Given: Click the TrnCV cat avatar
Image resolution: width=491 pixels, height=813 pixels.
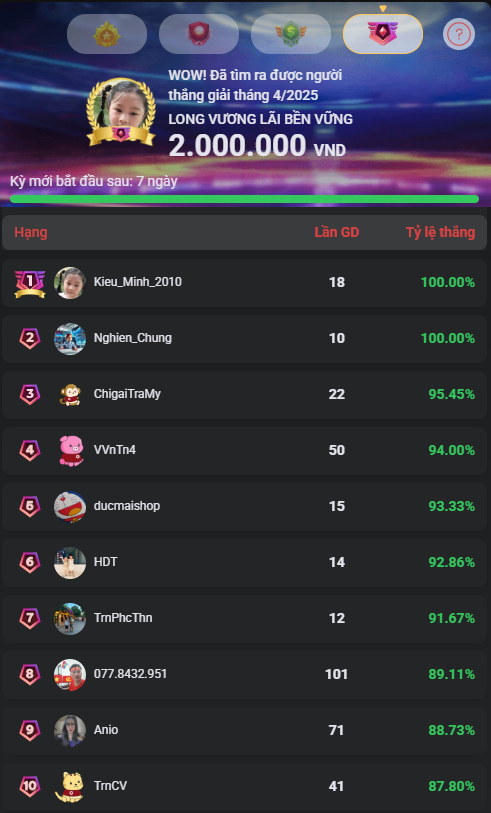Looking at the screenshot, I should 69,787.
